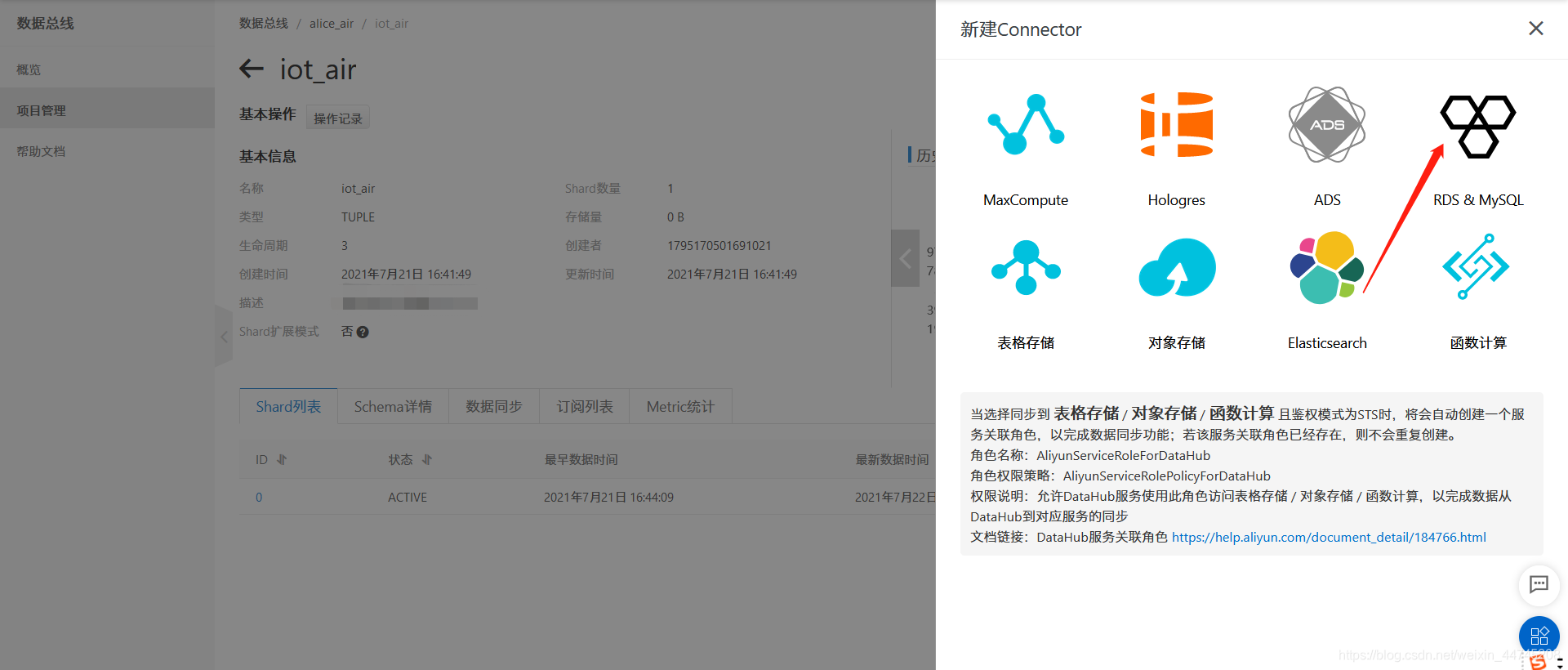Collapse the left sidebar with the chevron
Image resolution: width=1568 pixels, height=670 pixels.
pos(224,336)
